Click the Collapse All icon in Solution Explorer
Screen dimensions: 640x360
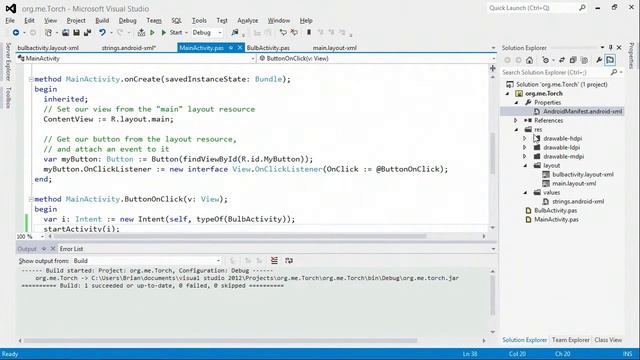click(573, 60)
